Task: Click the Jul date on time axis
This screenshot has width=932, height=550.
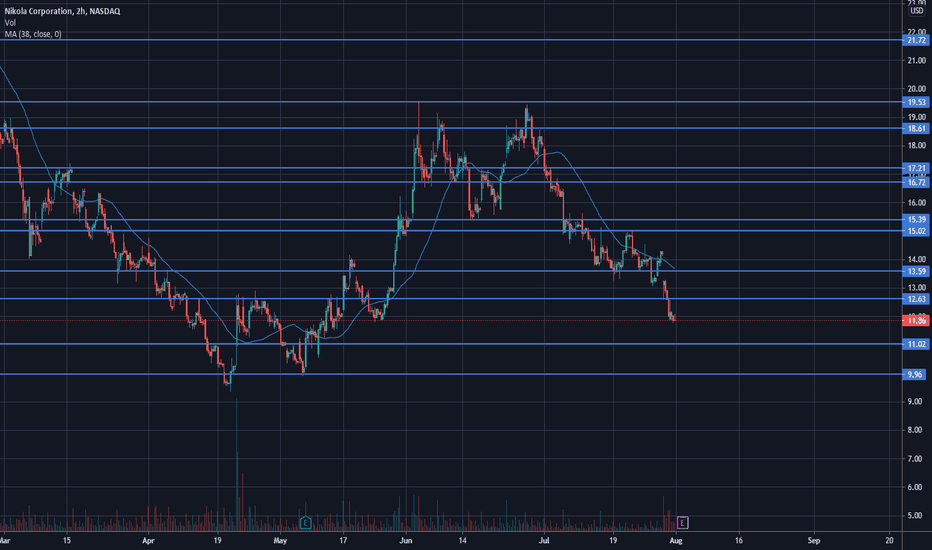Action: click(543, 540)
